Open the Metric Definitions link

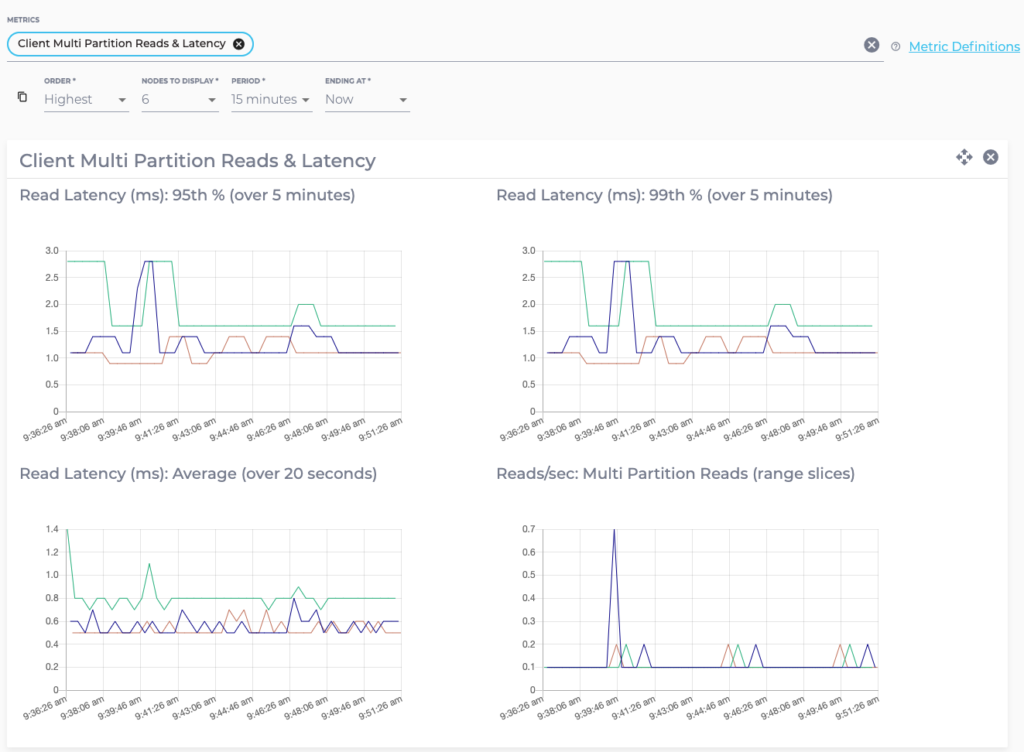pyautogui.click(x=963, y=46)
